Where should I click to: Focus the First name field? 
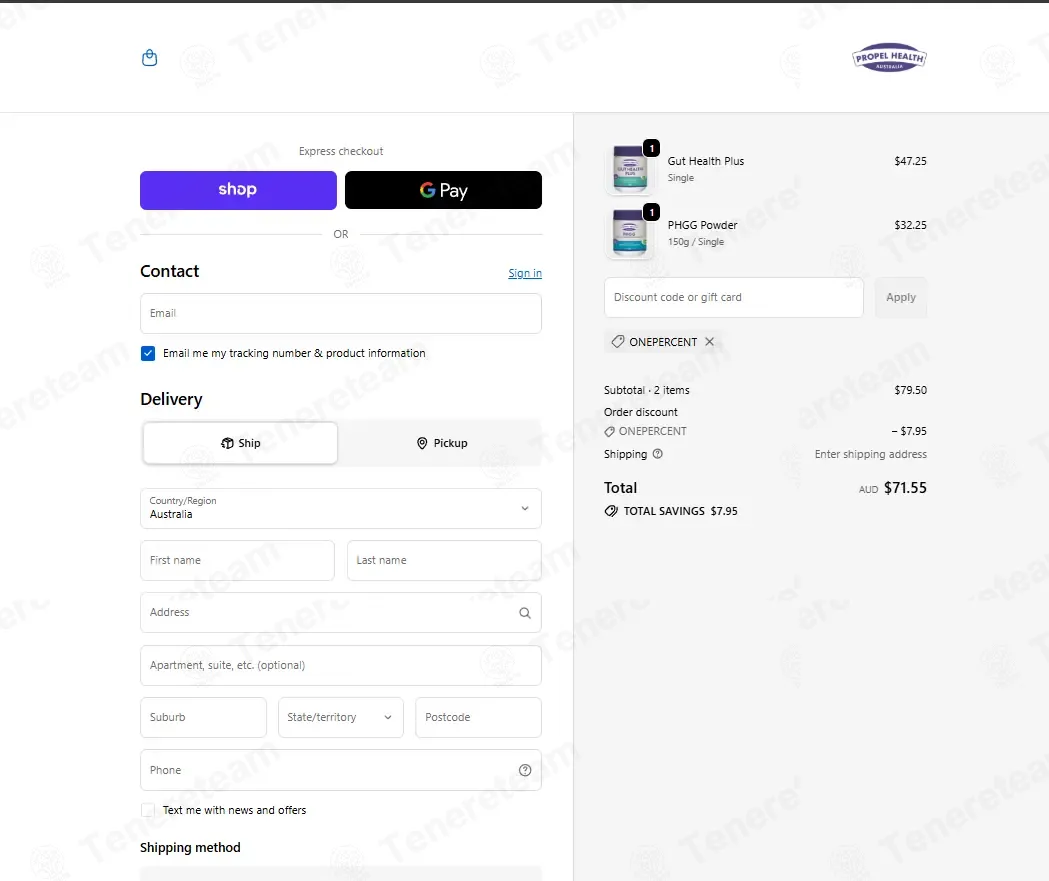[237, 561]
